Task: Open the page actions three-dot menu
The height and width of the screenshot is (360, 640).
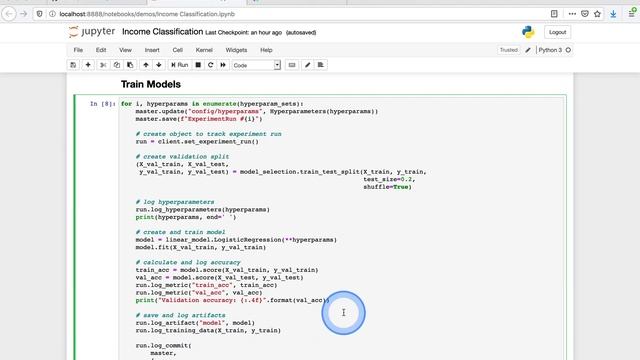Action: (x=572, y=14)
